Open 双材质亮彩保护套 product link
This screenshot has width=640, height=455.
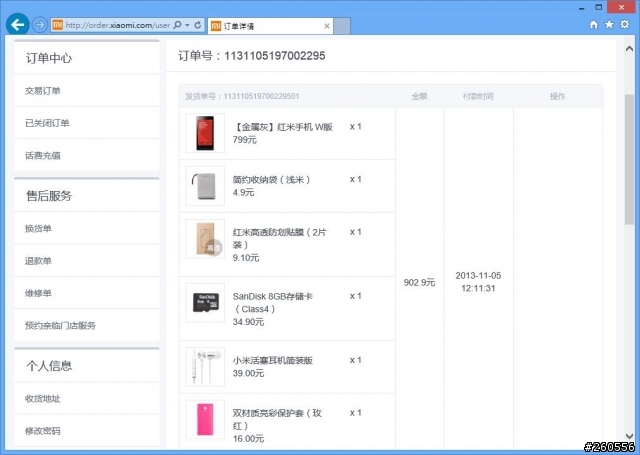[x=277, y=419]
